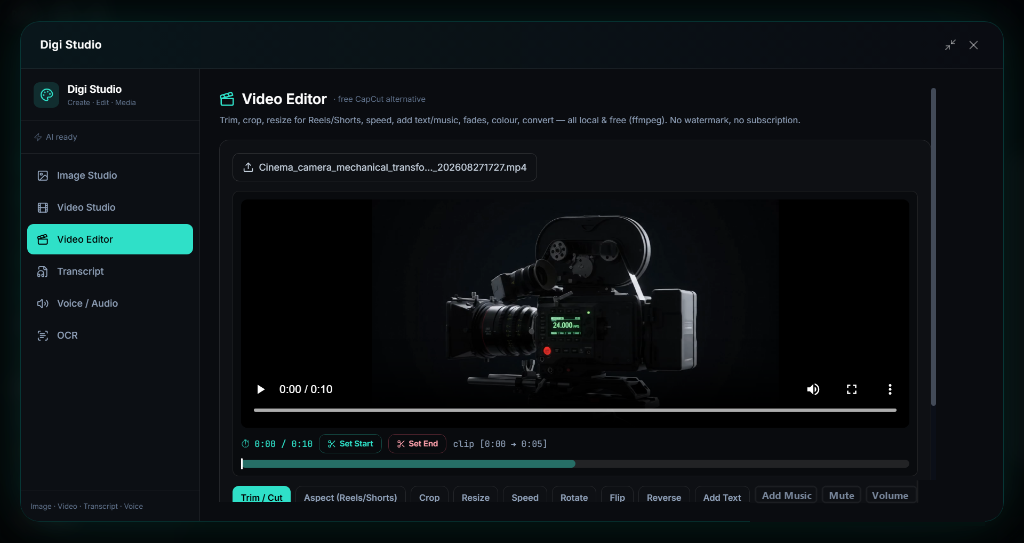Open Image Studio from the sidebar
The height and width of the screenshot is (543, 1024).
click(x=110, y=176)
